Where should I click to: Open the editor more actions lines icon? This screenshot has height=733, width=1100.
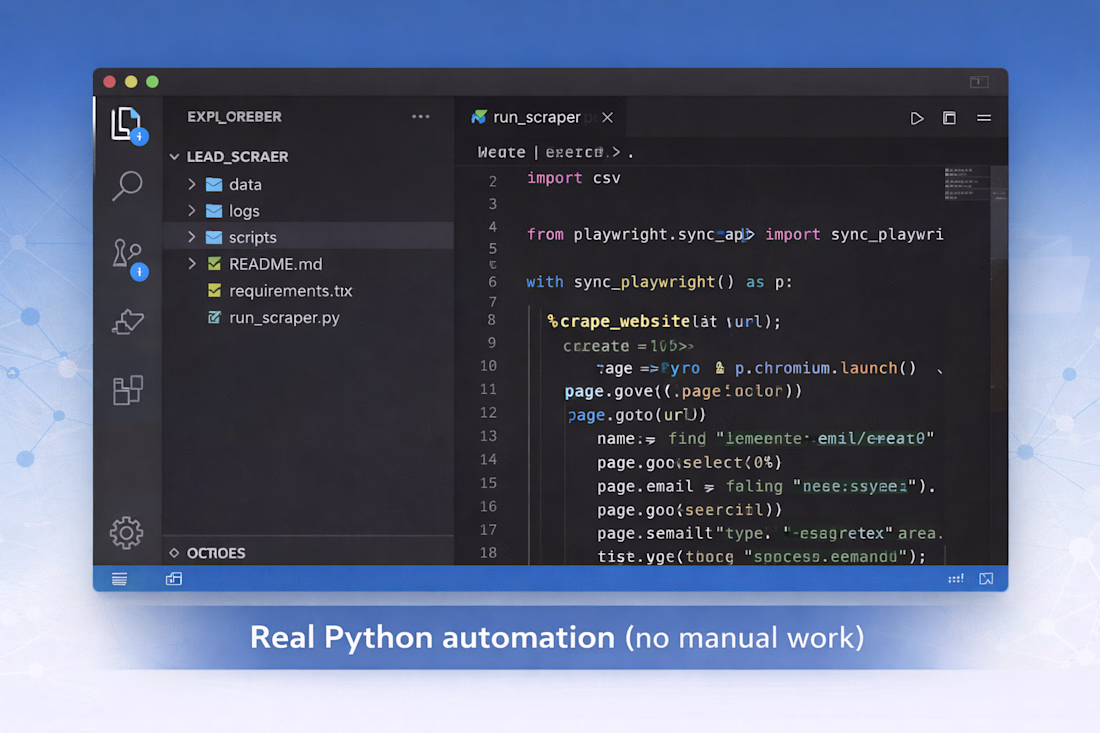pyautogui.click(x=984, y=118)
